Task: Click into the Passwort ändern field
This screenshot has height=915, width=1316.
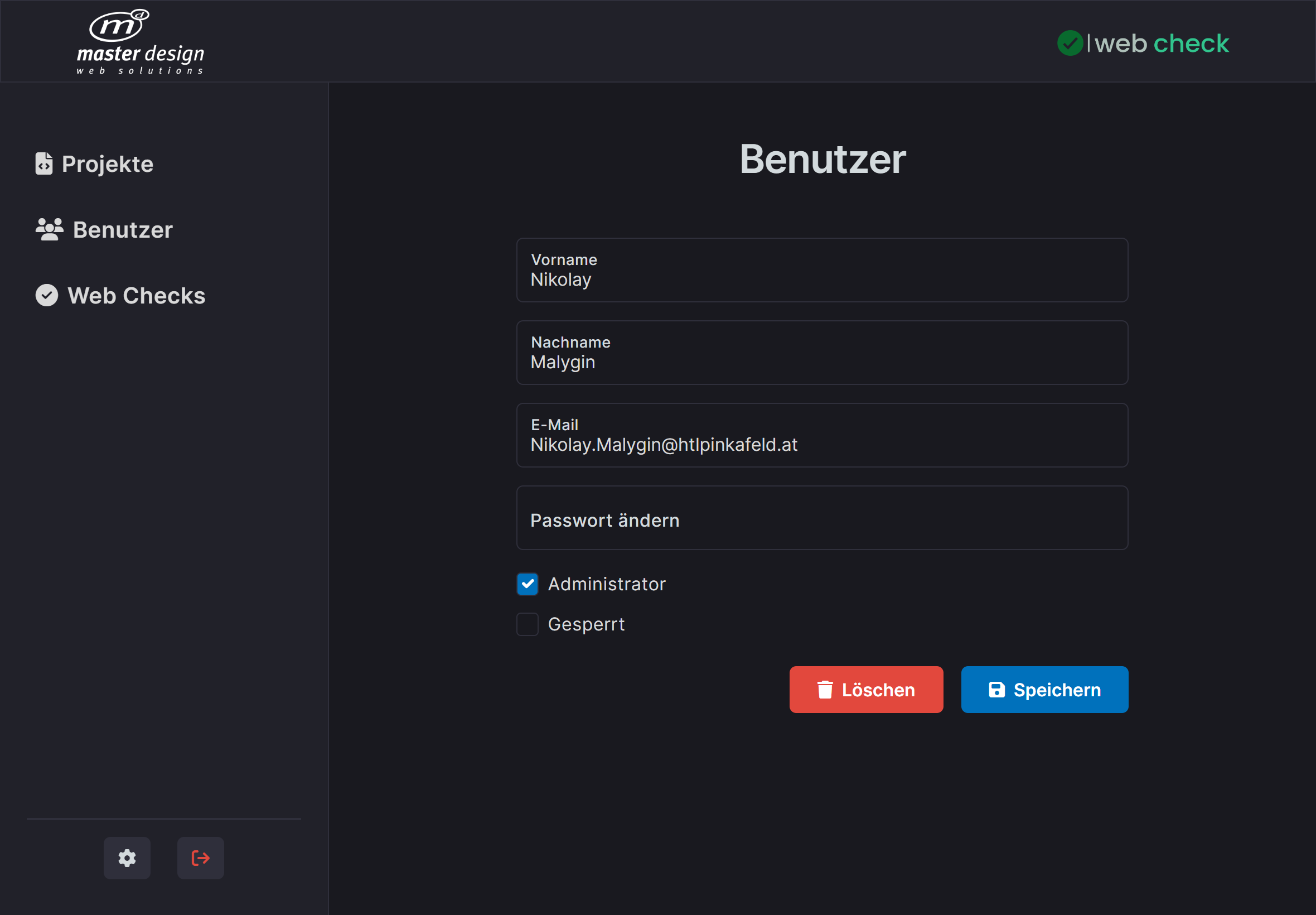Action: point(821,518)
